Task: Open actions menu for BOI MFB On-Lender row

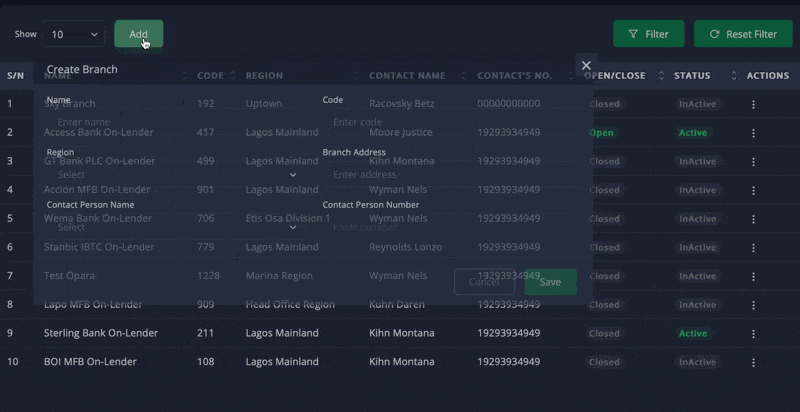Action: point(754,362)
